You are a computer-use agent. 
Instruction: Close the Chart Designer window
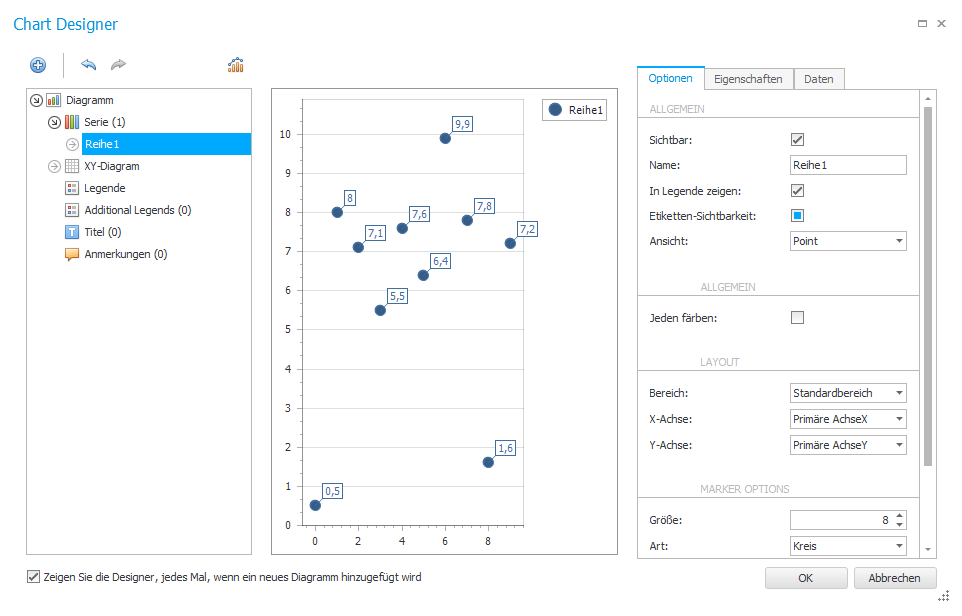coord(942,23)
